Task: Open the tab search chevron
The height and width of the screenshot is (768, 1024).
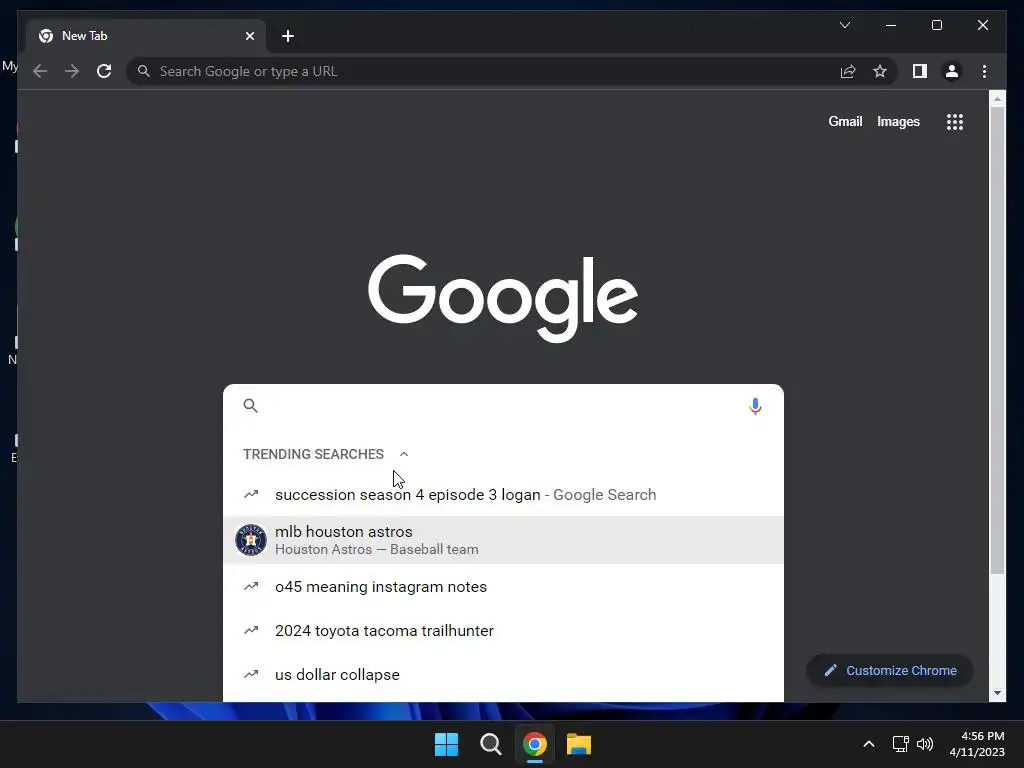Action: click(x=844, y=25)
